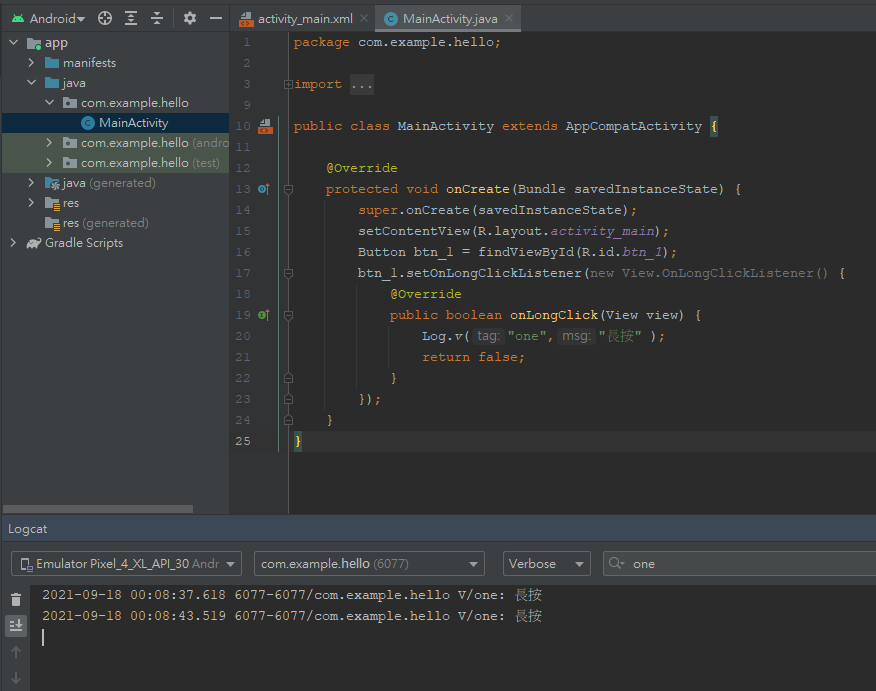The image size is (876, 691).
Task: Toggle Scroll to End in Logcat
Action: 16,626
